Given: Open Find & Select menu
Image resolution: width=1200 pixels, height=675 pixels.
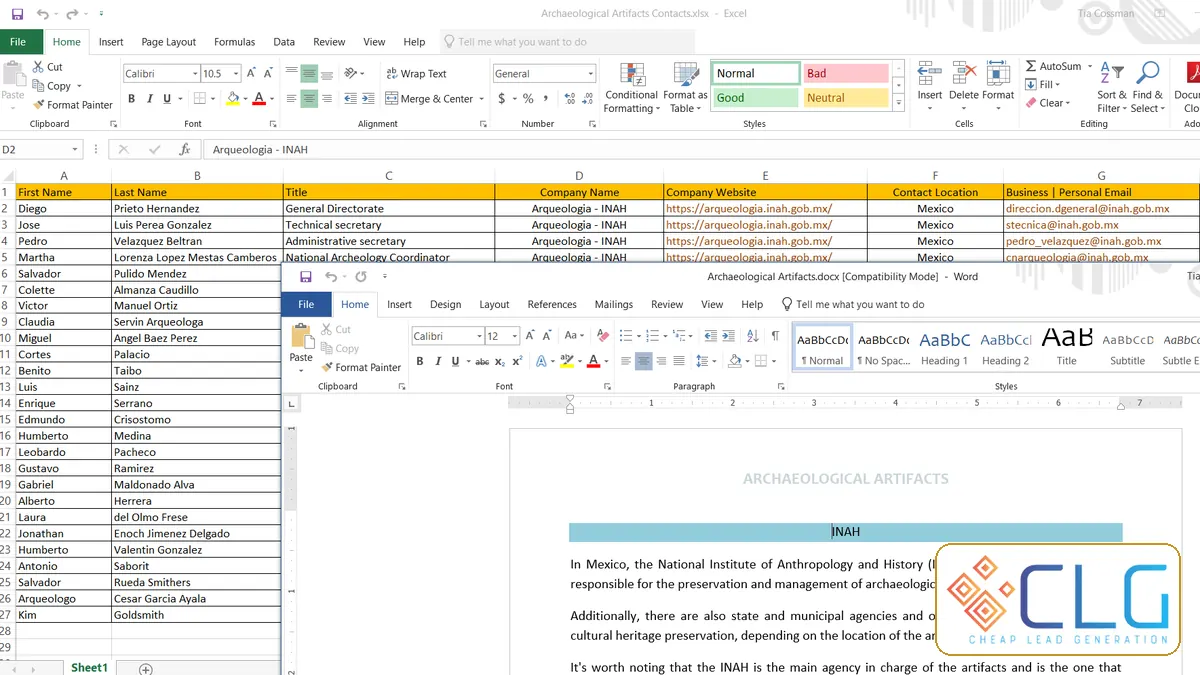Looking at the screenshot, I should 1147,87.
